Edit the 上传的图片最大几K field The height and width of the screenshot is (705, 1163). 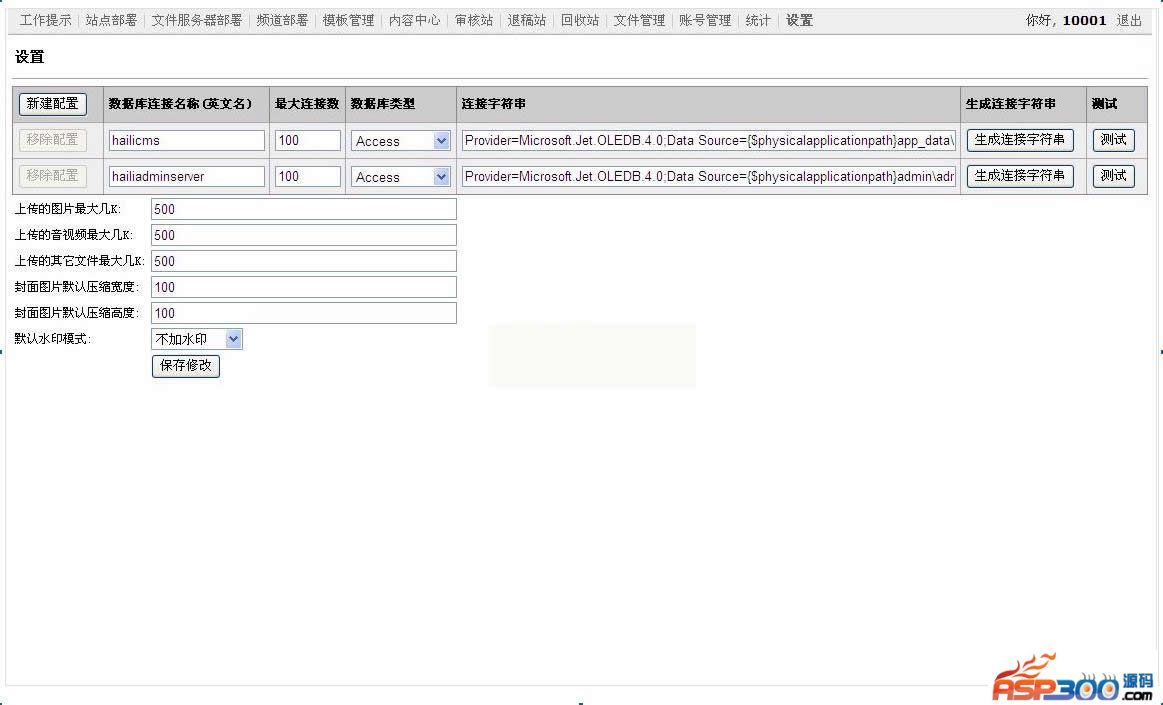coord(304,209)
